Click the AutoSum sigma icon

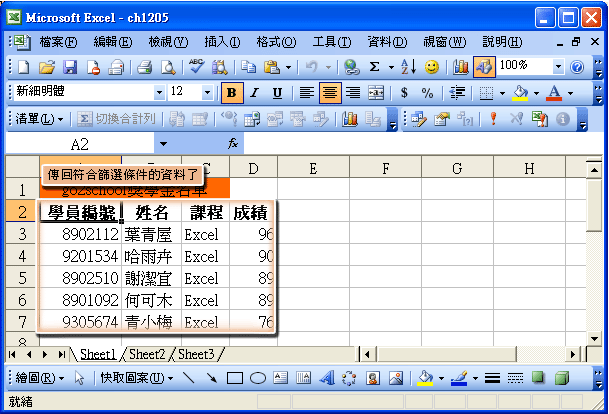pyautogui.click(x=375, y=67)
